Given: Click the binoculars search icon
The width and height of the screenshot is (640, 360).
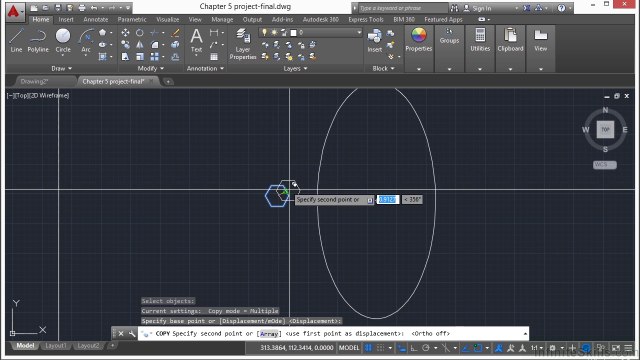Looking at the screenshot, I should point(454,8).
